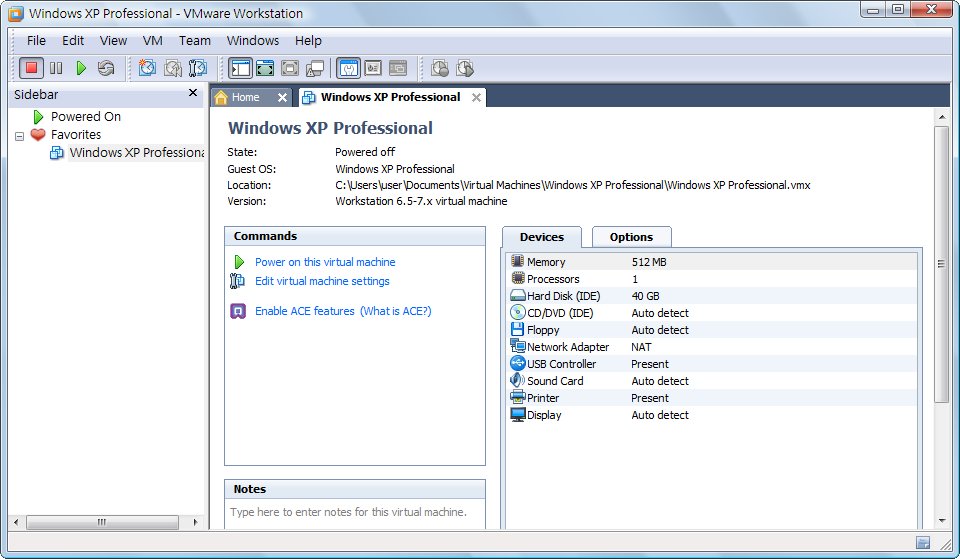Screen dimensions: 960x559
Task: Click the sidebar horizontal scrollbar thumb
Action: tap(102, 522)
